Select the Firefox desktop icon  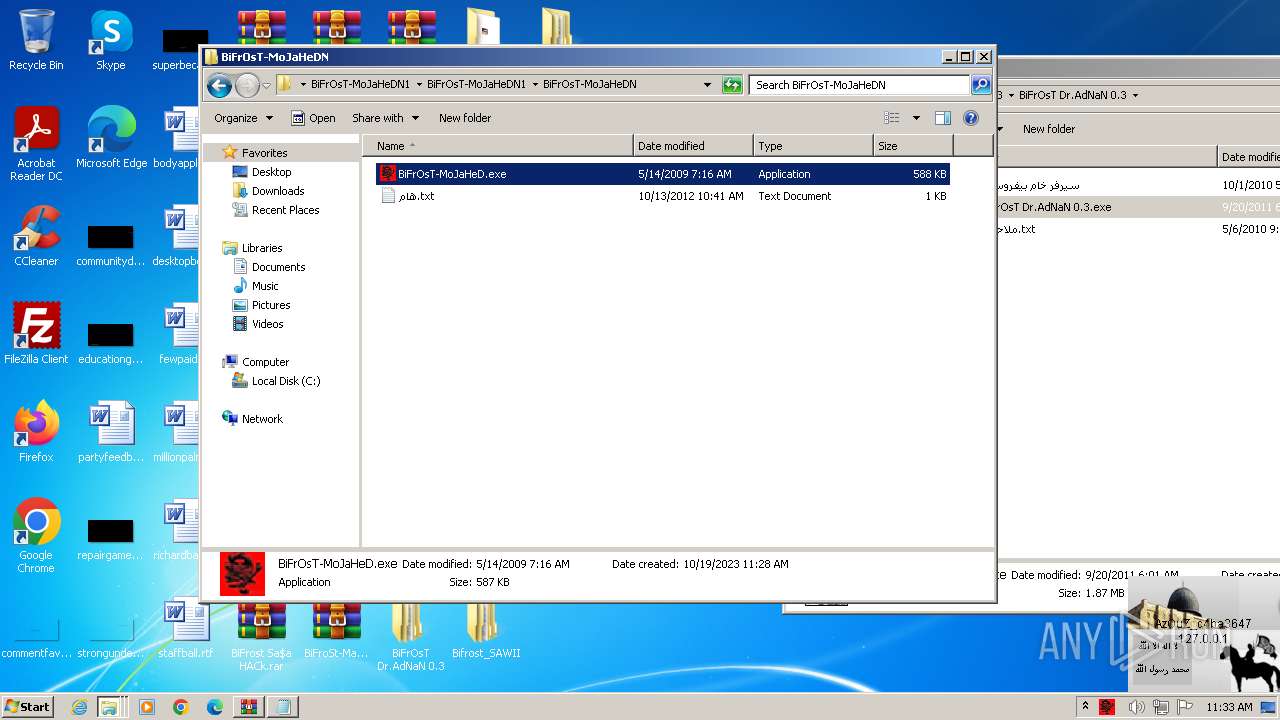[36, 433]
